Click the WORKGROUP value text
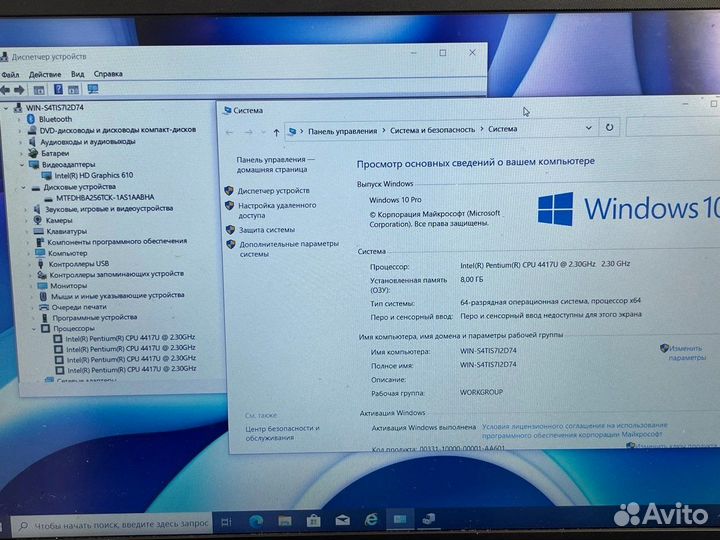Viewport: 720px width, 540px height. pos(481,392)
